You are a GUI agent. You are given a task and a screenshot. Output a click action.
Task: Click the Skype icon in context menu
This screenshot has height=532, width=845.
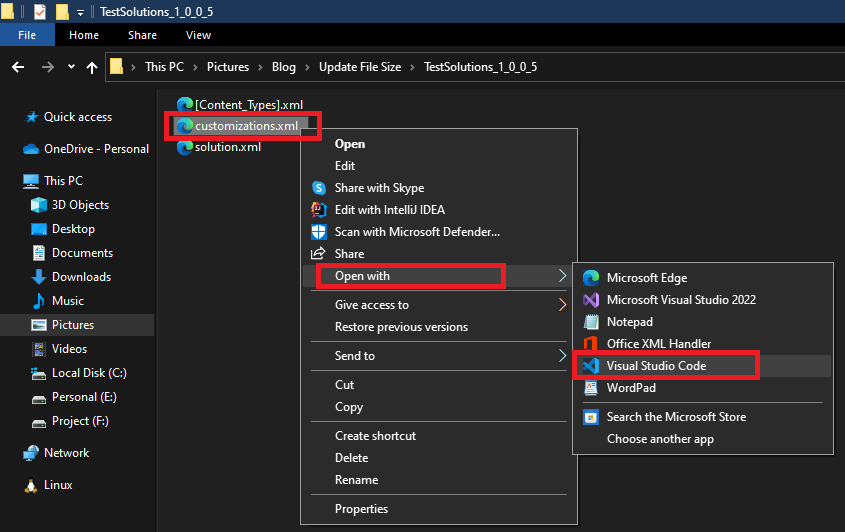pos(319,188)
